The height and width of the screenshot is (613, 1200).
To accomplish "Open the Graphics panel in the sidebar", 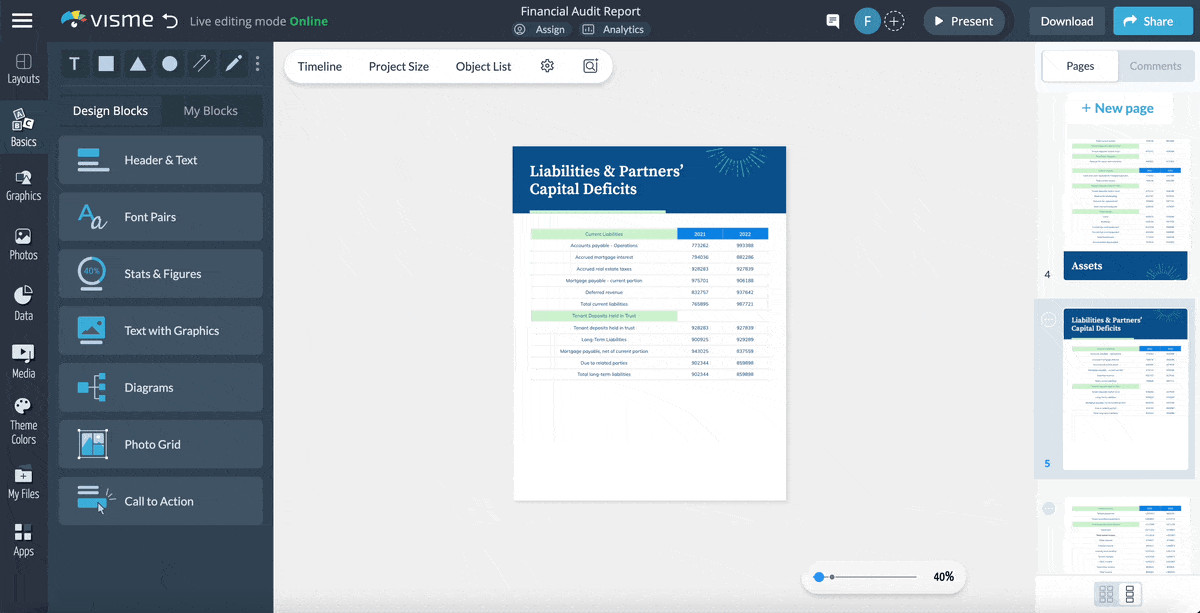I will pos(23,183).
